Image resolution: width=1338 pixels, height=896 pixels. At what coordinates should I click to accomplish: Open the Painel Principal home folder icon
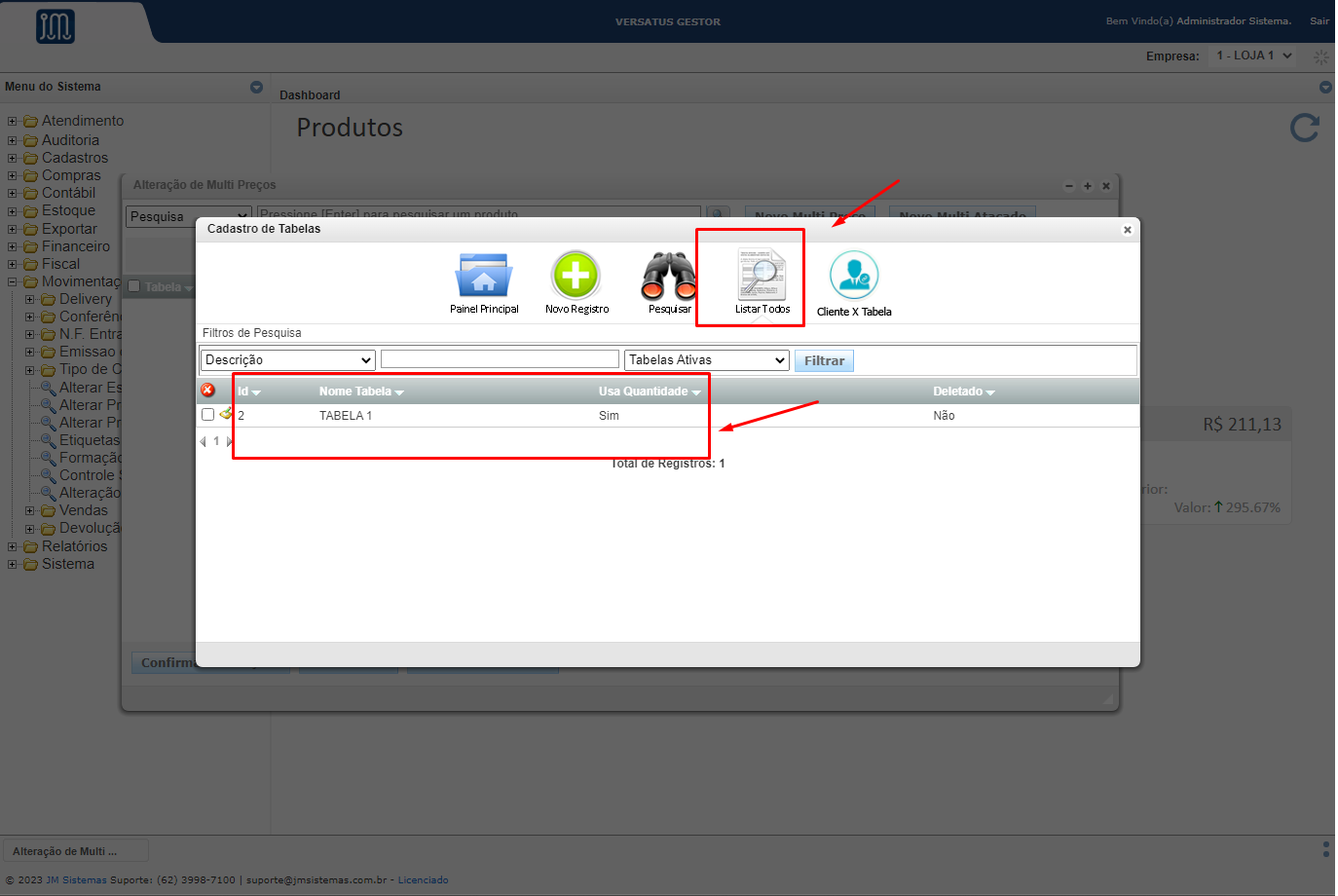483,277
